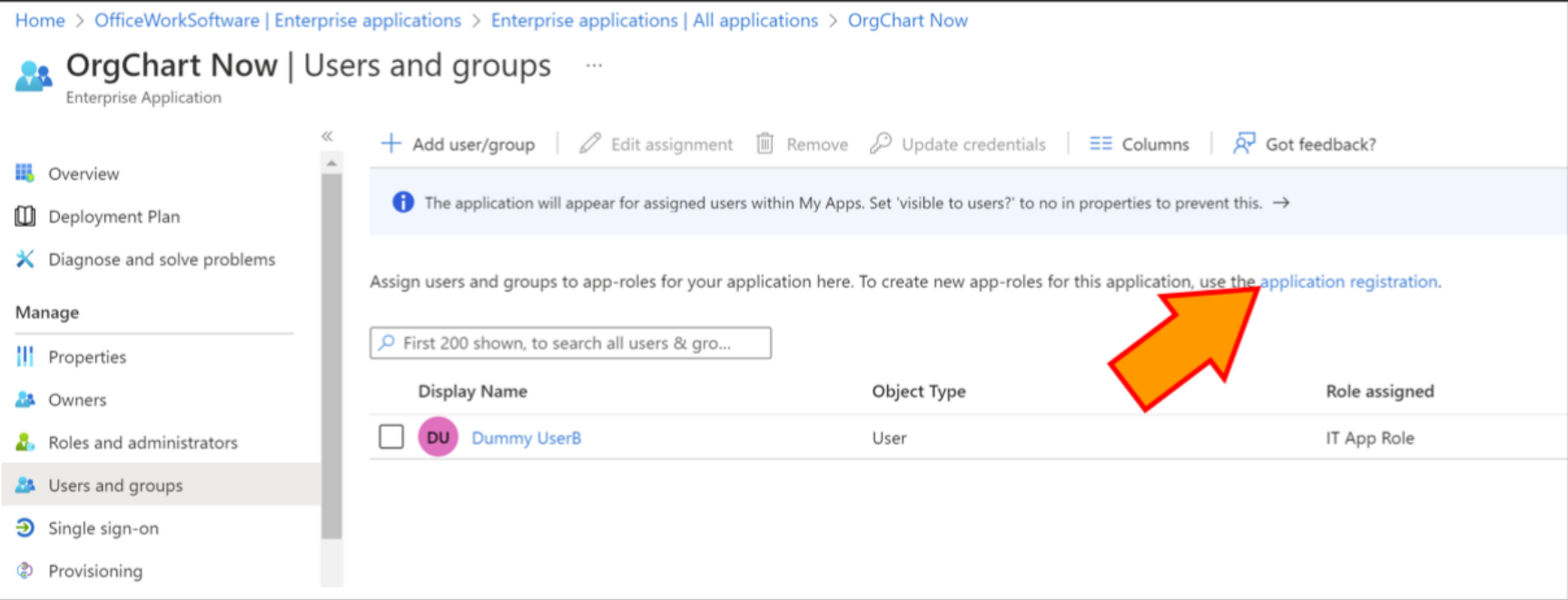
Task: Sort by Display Name column header
Action: pos(472,391)
